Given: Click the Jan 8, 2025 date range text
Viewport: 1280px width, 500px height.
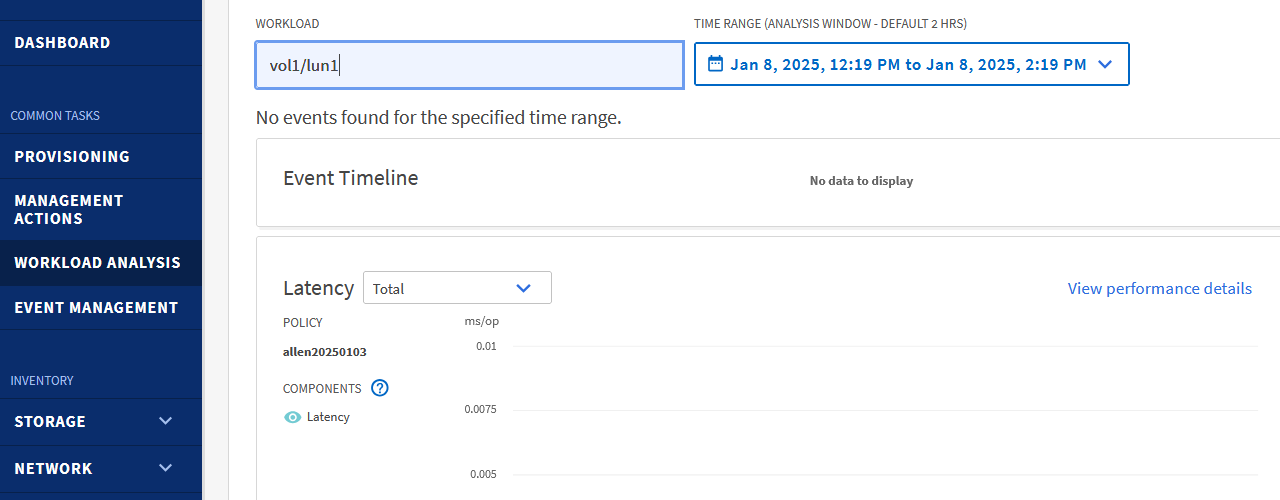Looking at the screenshot, I should coord(908,64).
